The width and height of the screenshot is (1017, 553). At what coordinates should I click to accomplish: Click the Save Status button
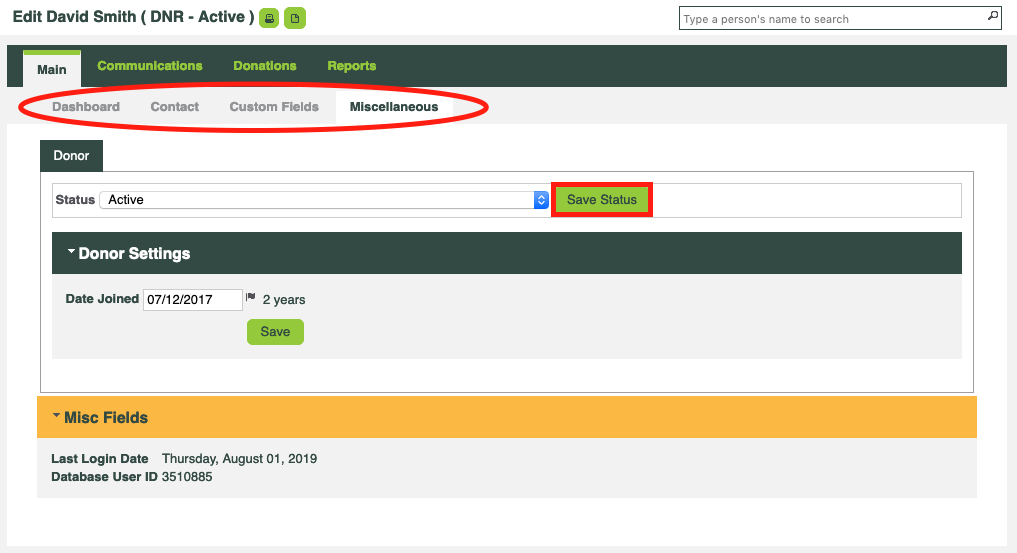click(x=602, y=200)
